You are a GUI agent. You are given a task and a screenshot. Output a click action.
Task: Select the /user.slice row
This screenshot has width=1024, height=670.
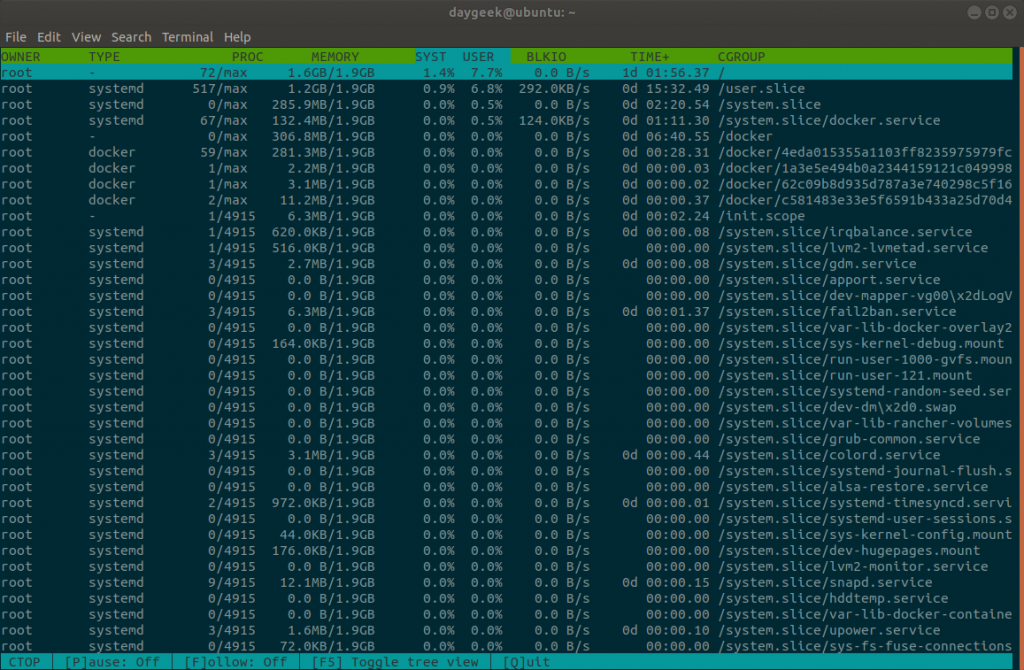(400, 88)
